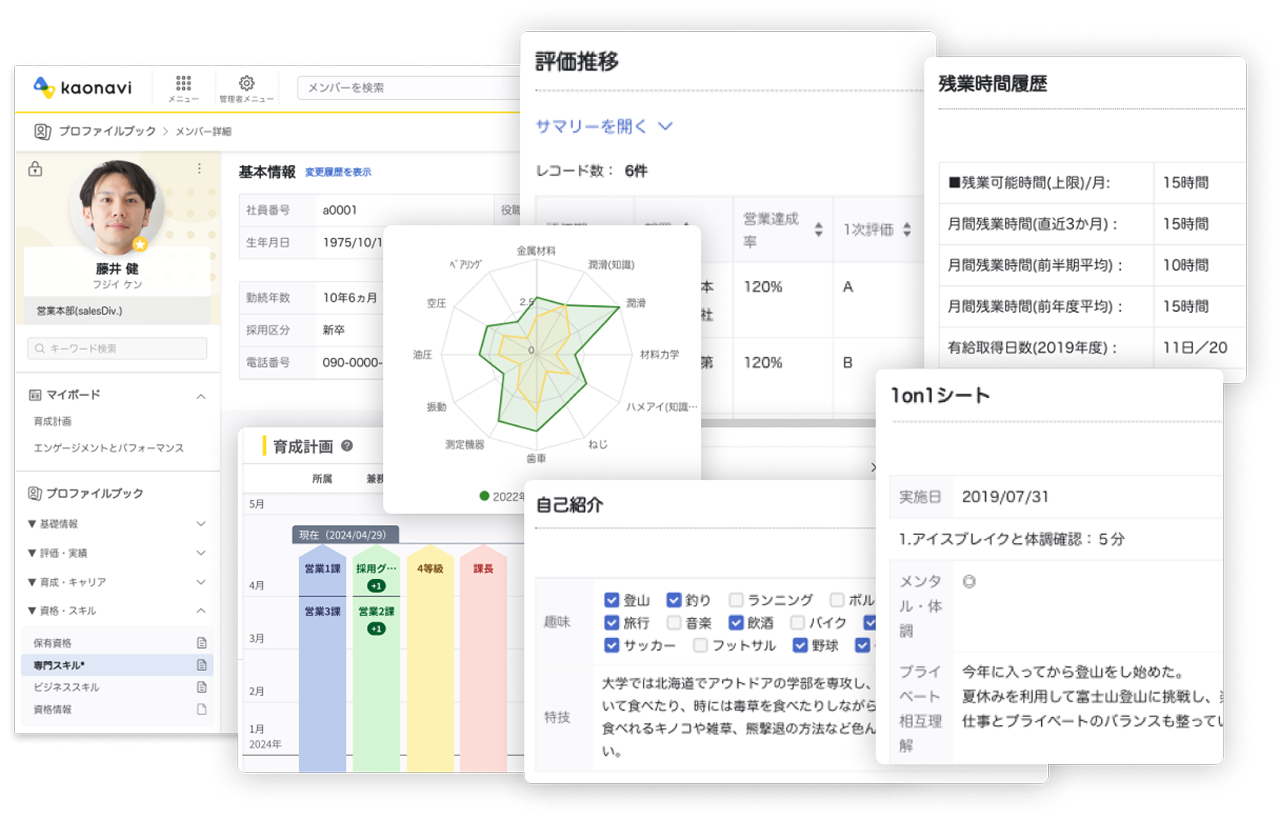Select 育成計画 under マイボード

point(52,423)
